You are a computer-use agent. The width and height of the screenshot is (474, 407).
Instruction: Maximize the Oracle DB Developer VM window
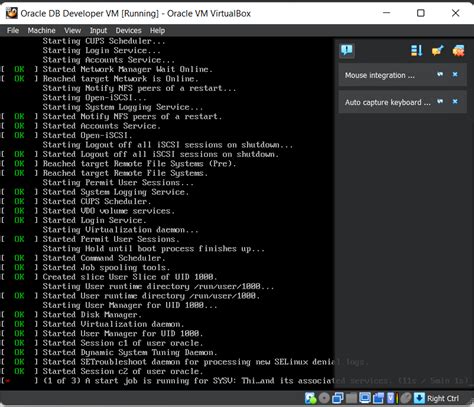pyautogui.click(x=421, y=13)
